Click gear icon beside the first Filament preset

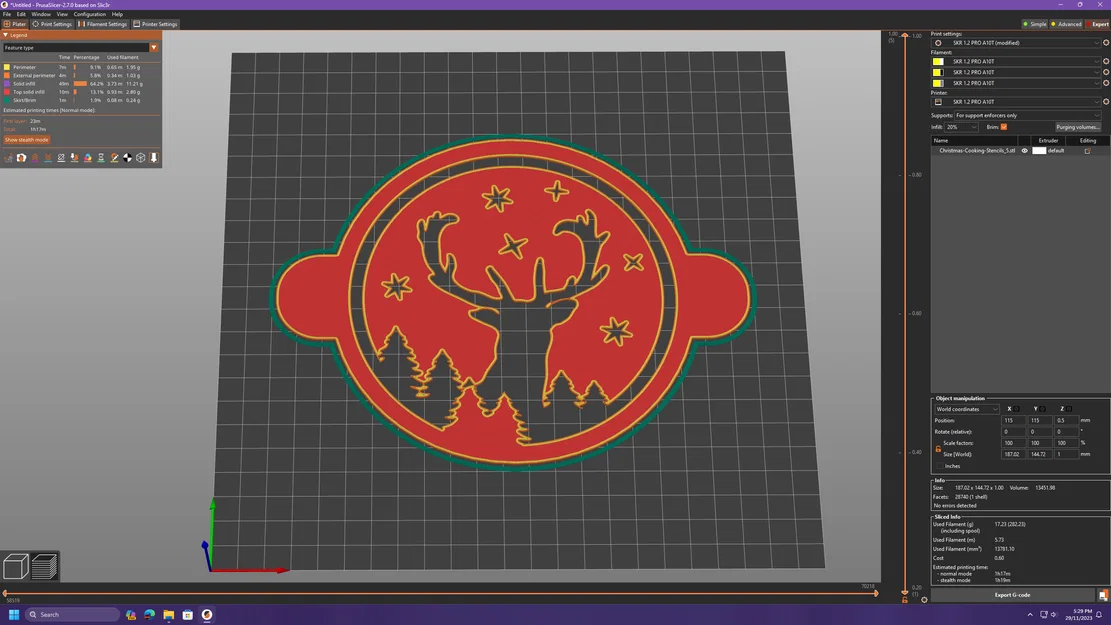point(1105,62)
